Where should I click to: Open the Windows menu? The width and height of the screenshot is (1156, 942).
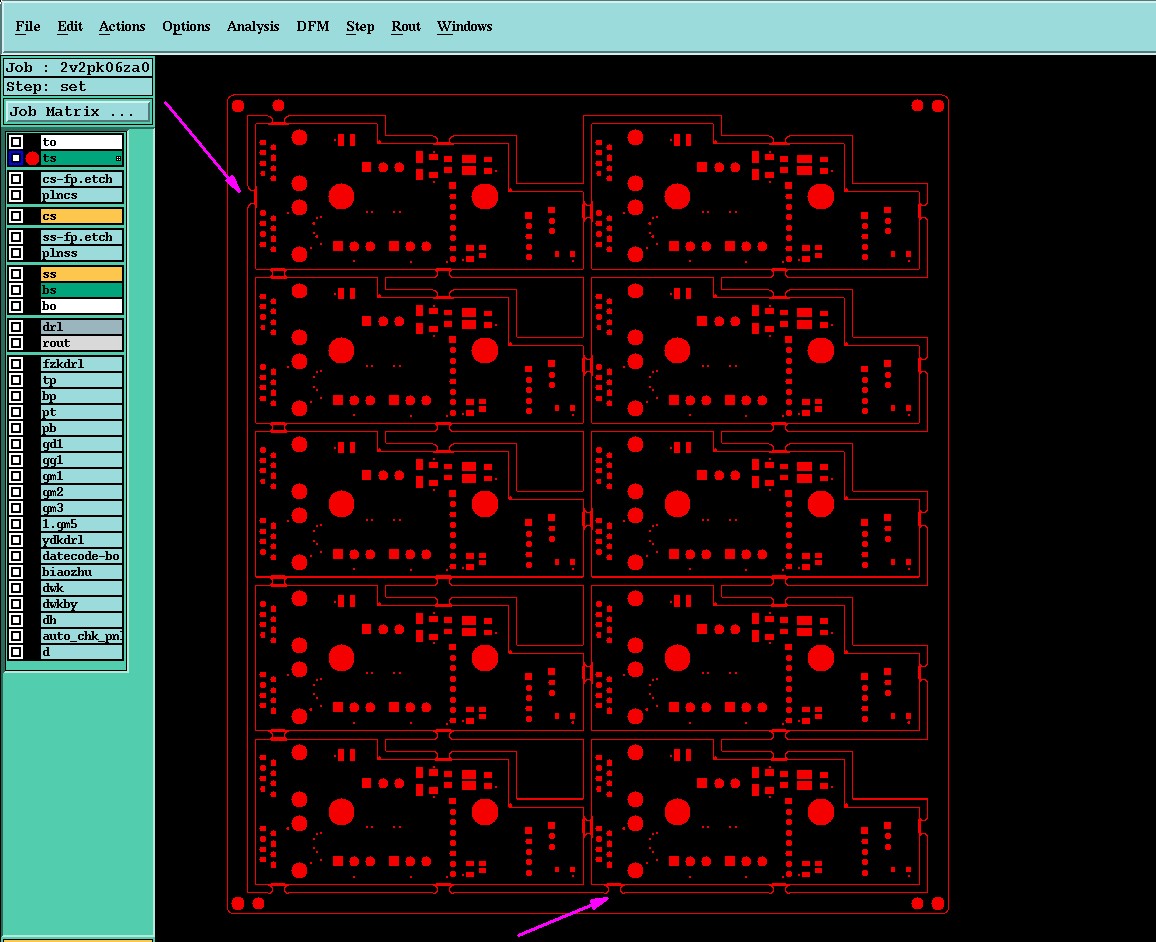click(x=464, y=27)
